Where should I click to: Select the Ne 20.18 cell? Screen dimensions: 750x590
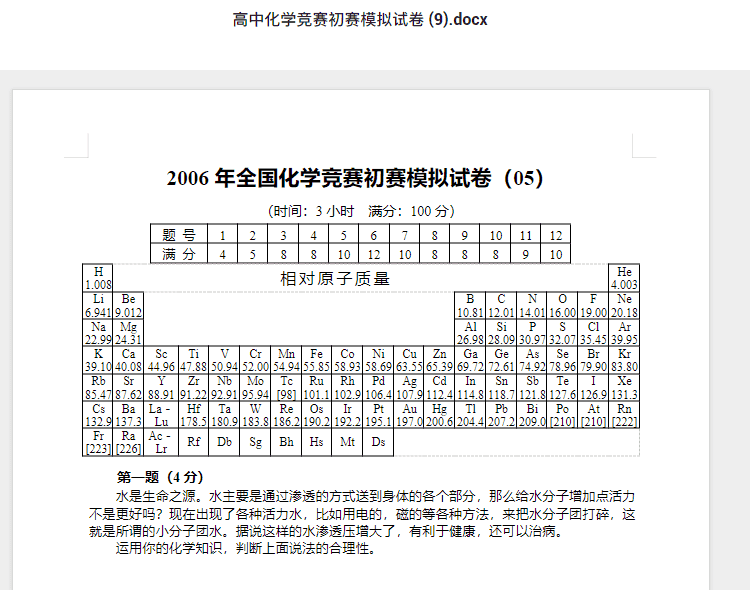[624, 306]
